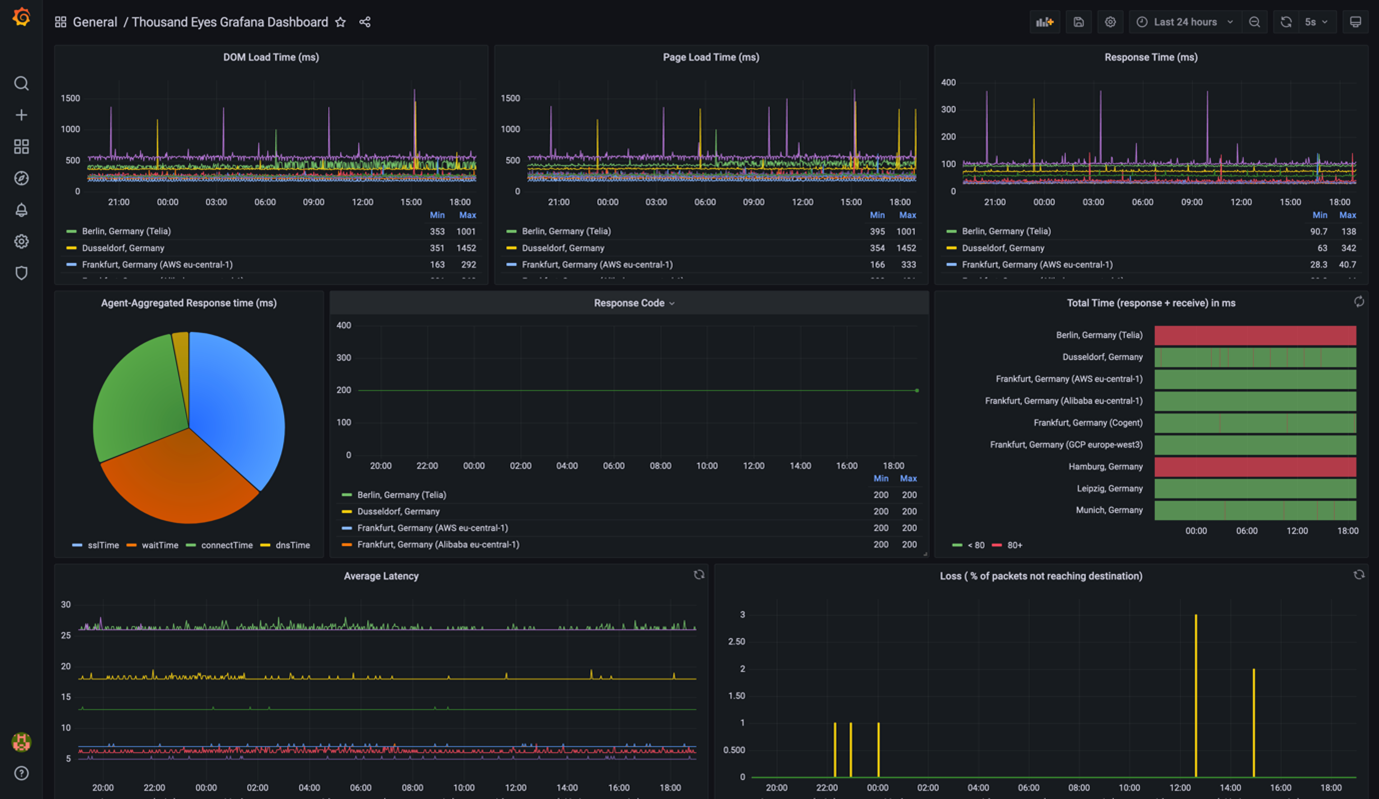Click the Add panel toolbar icon

1045,22
